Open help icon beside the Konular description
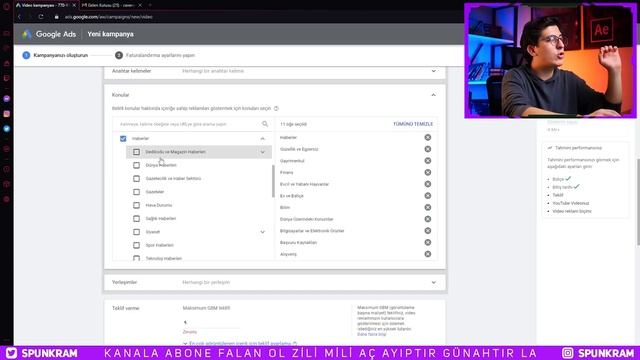The image size is (640, 360). pyautogui.click(x=276, y=109)
